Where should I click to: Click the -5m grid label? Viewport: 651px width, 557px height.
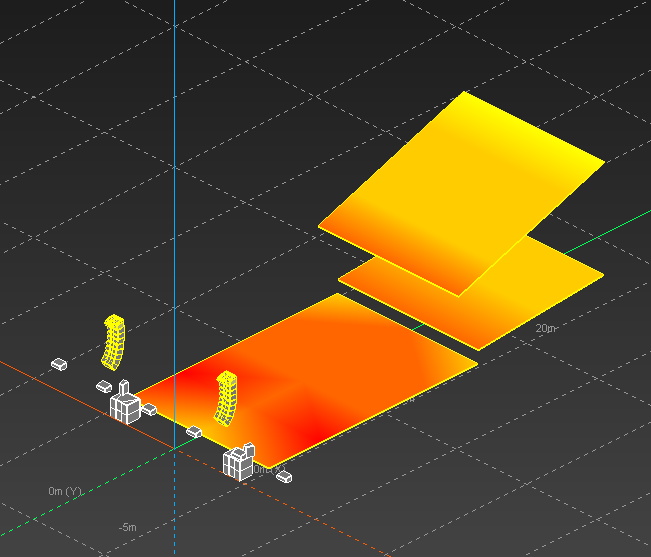click(127, 527)
